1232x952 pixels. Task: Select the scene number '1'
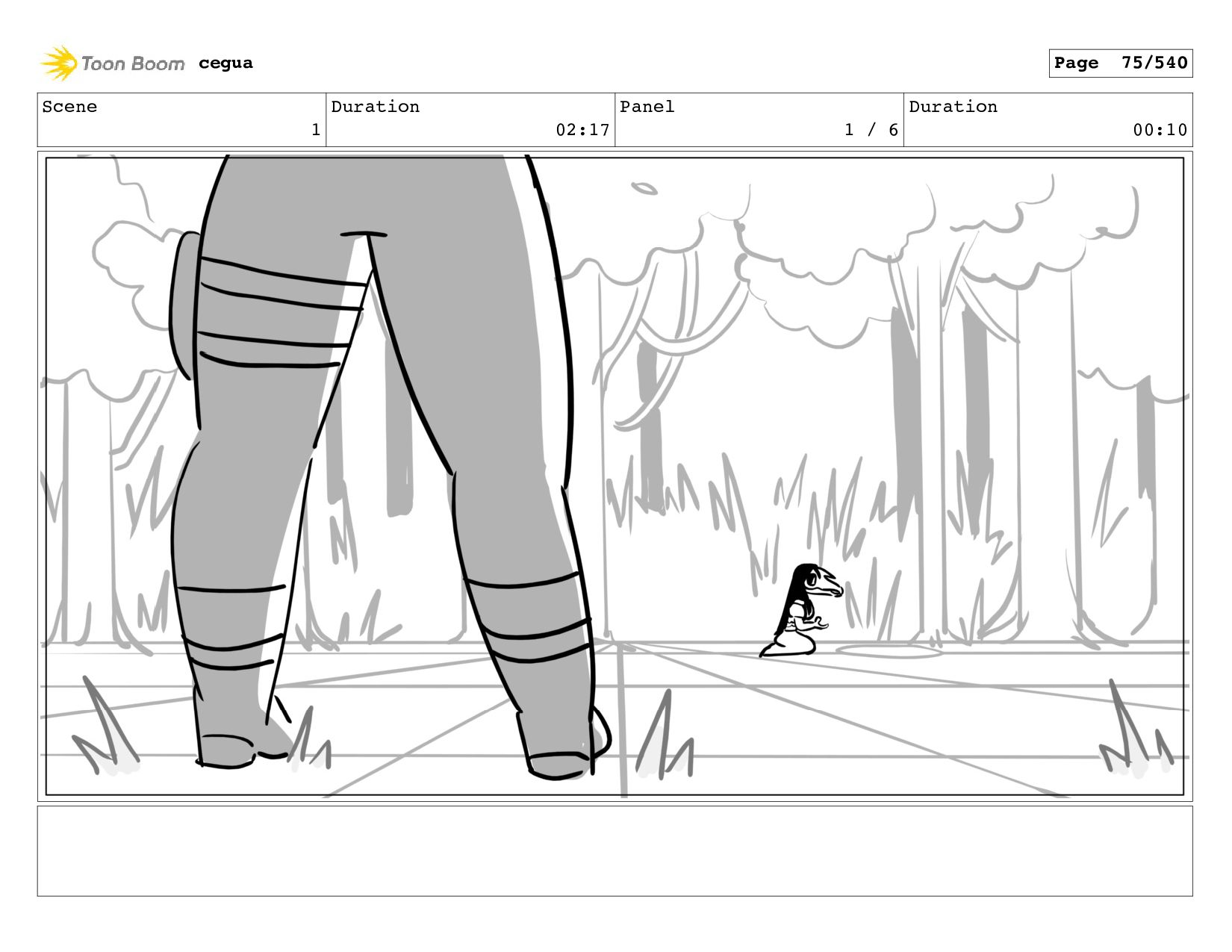pyautogui.click(x=316, y=130)
